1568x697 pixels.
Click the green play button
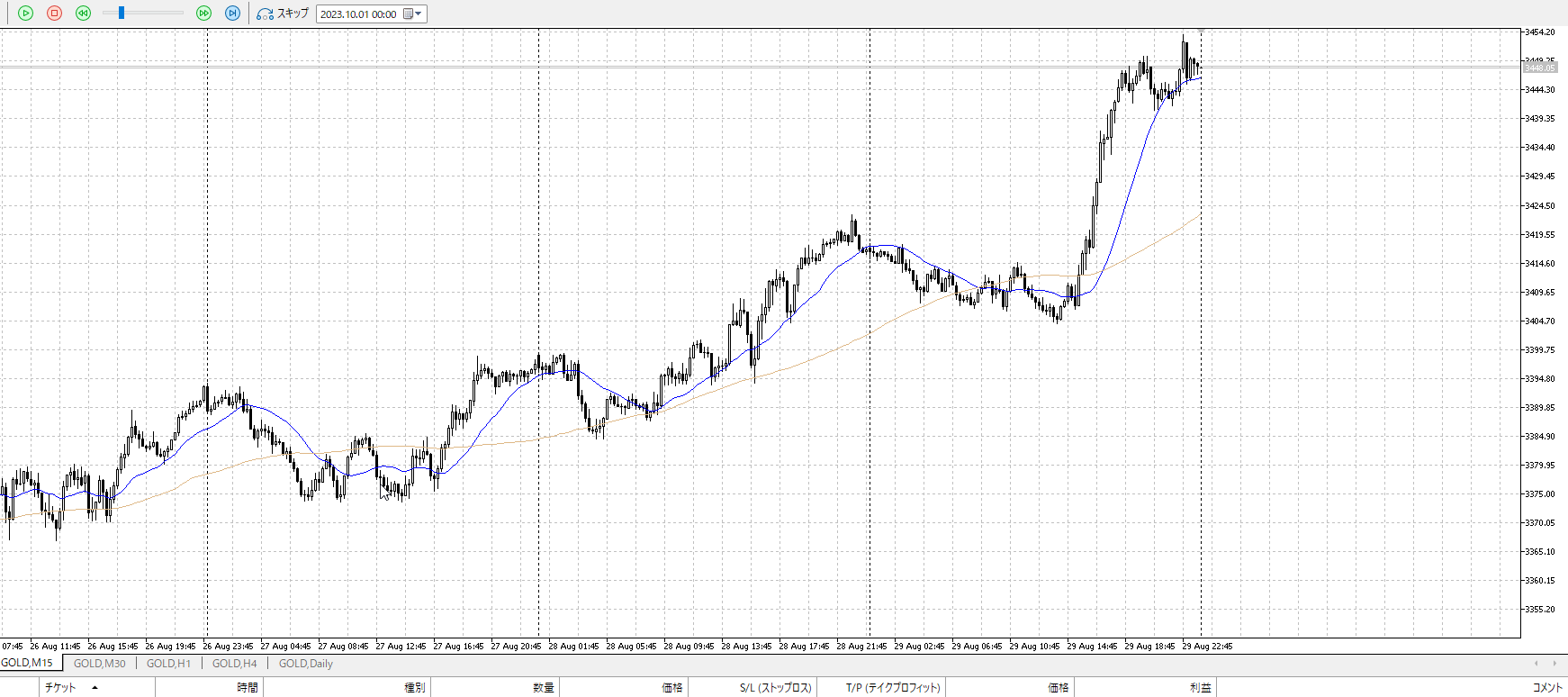tap(25, 14)
